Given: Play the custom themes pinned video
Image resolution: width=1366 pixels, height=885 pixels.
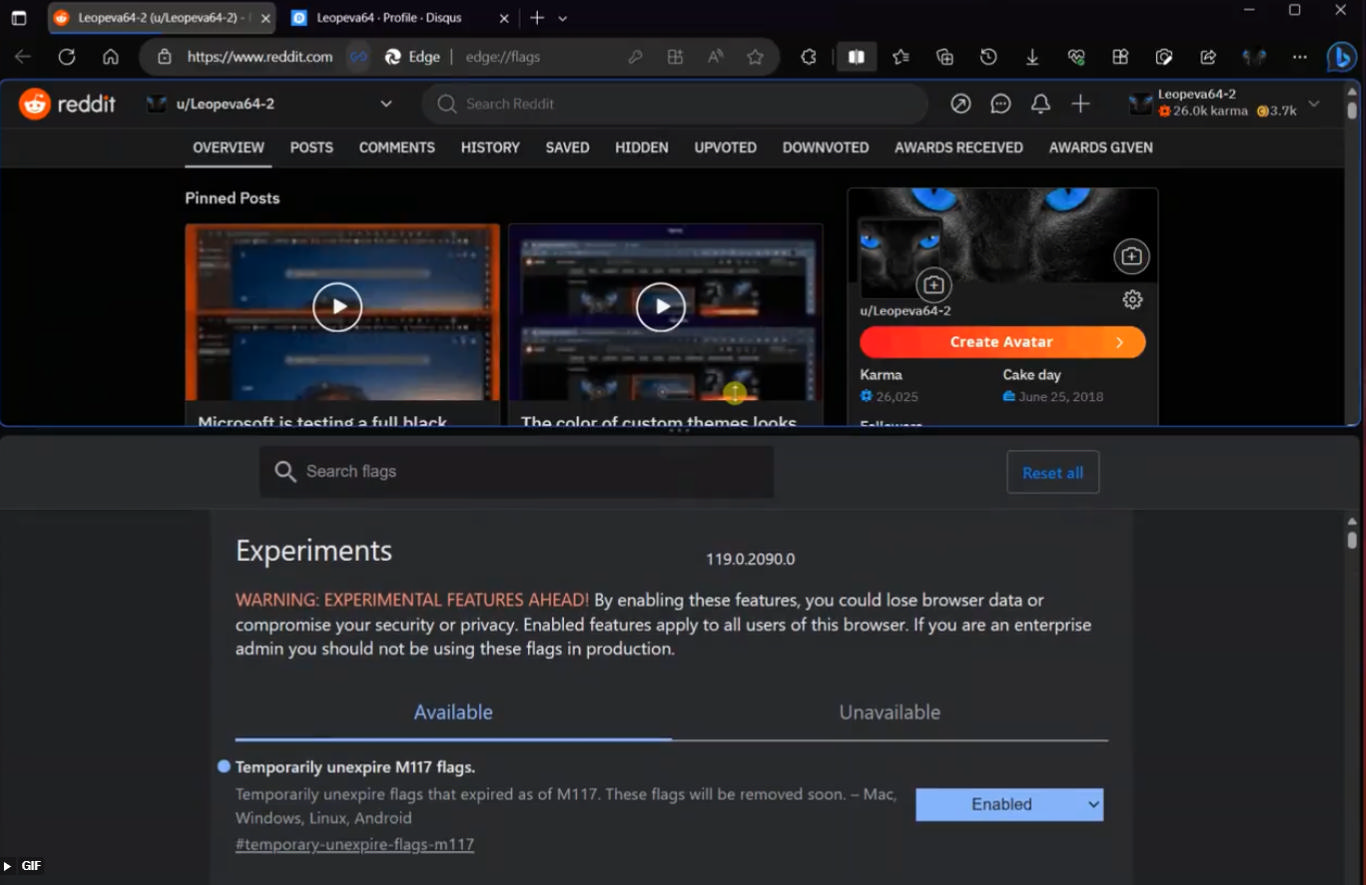Looking at the screenshot, I should tap(661, 307).
